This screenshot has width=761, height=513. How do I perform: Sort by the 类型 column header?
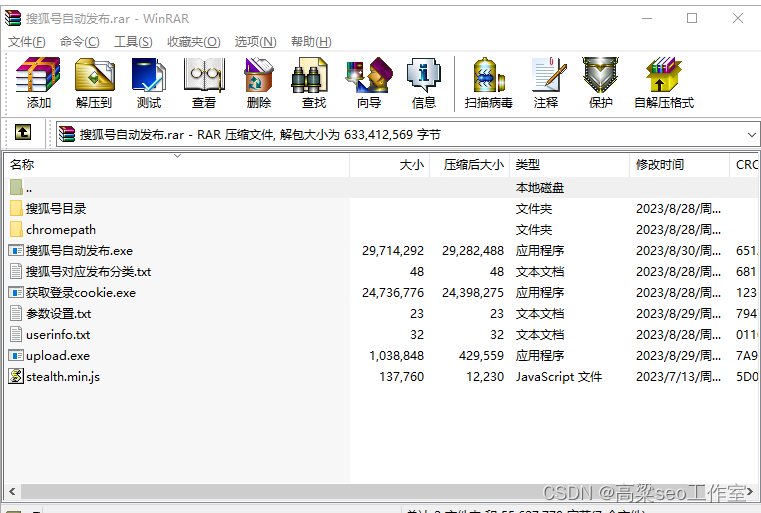click(x=569, y=165)
